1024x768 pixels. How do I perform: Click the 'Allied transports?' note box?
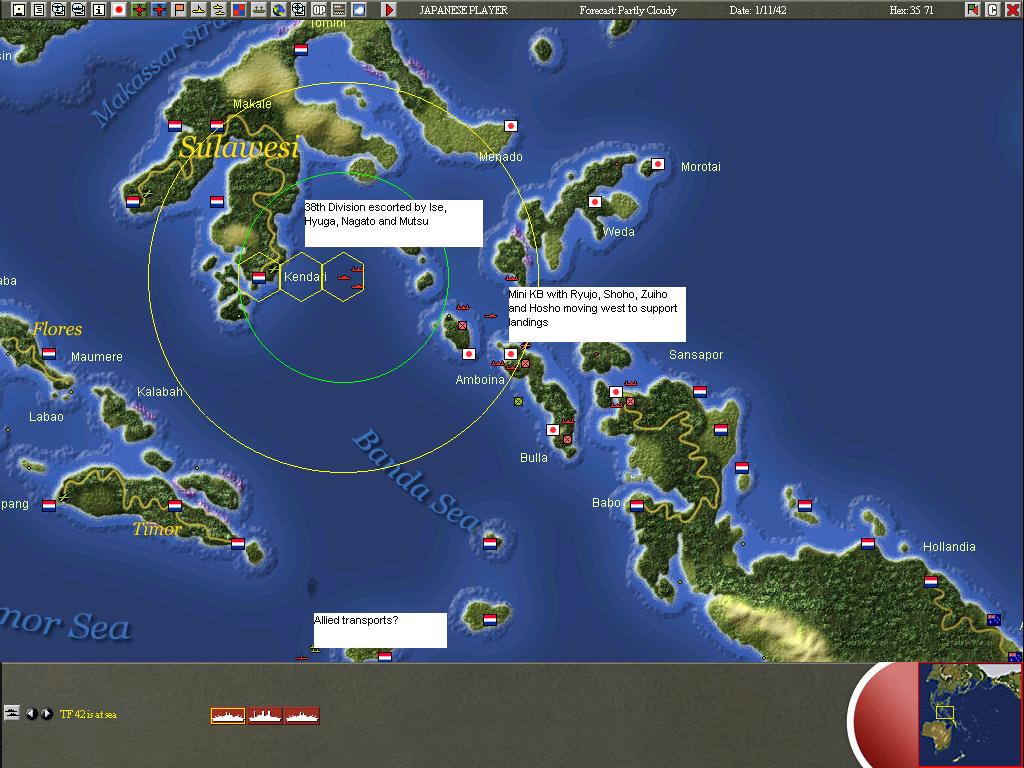[x=380, y=630]
